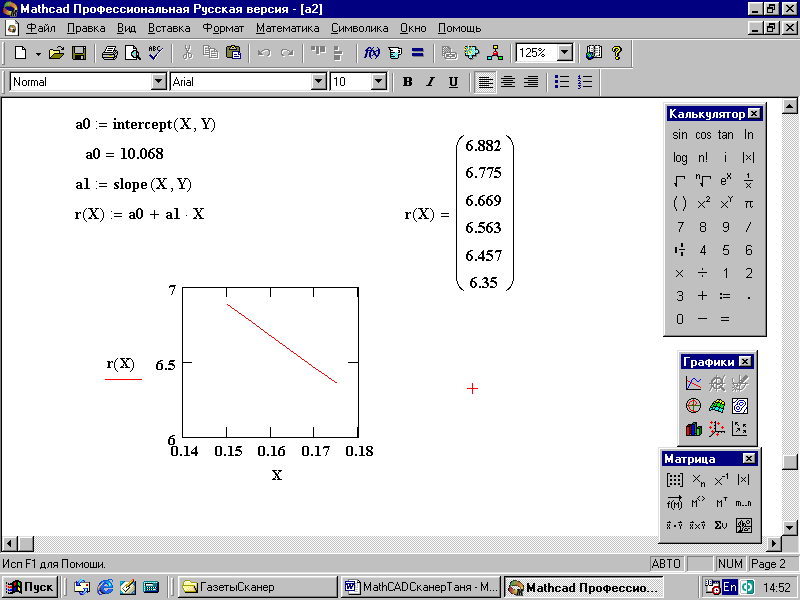Expand the 125% zoom dropdown

coord(564,53)
